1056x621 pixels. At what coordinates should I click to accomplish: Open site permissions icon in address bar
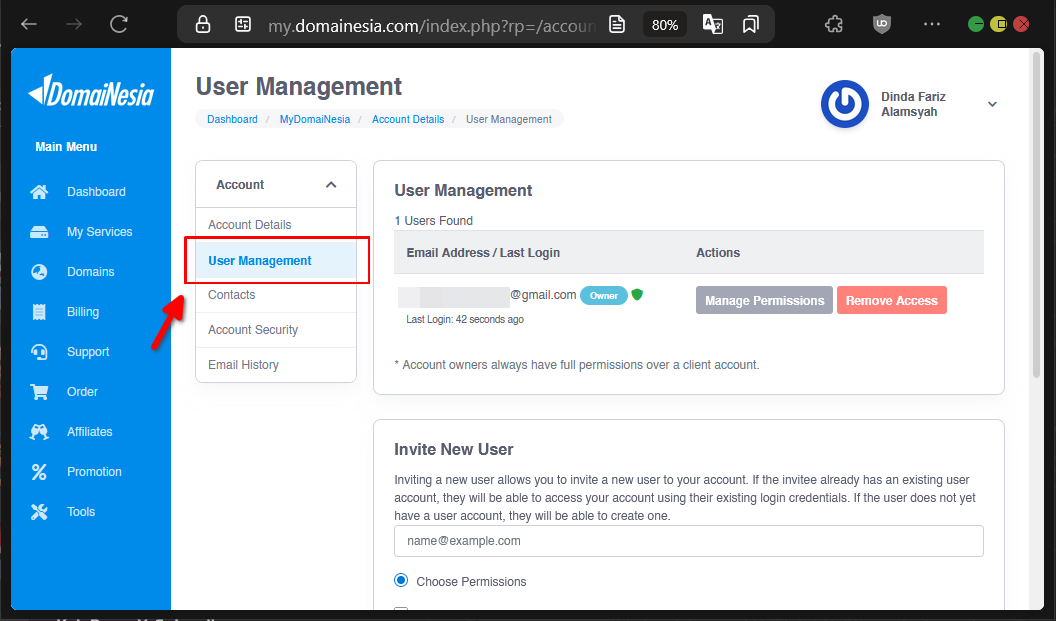[x=242, y=25]
